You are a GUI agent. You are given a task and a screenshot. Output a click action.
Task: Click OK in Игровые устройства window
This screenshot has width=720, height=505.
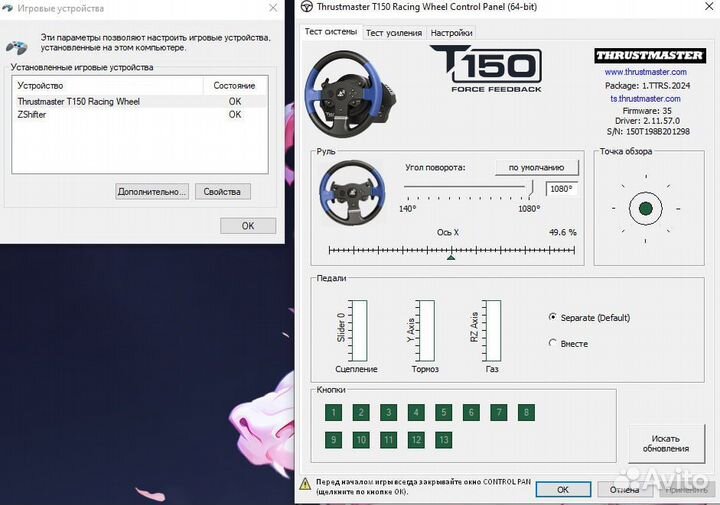coord(248,226)
